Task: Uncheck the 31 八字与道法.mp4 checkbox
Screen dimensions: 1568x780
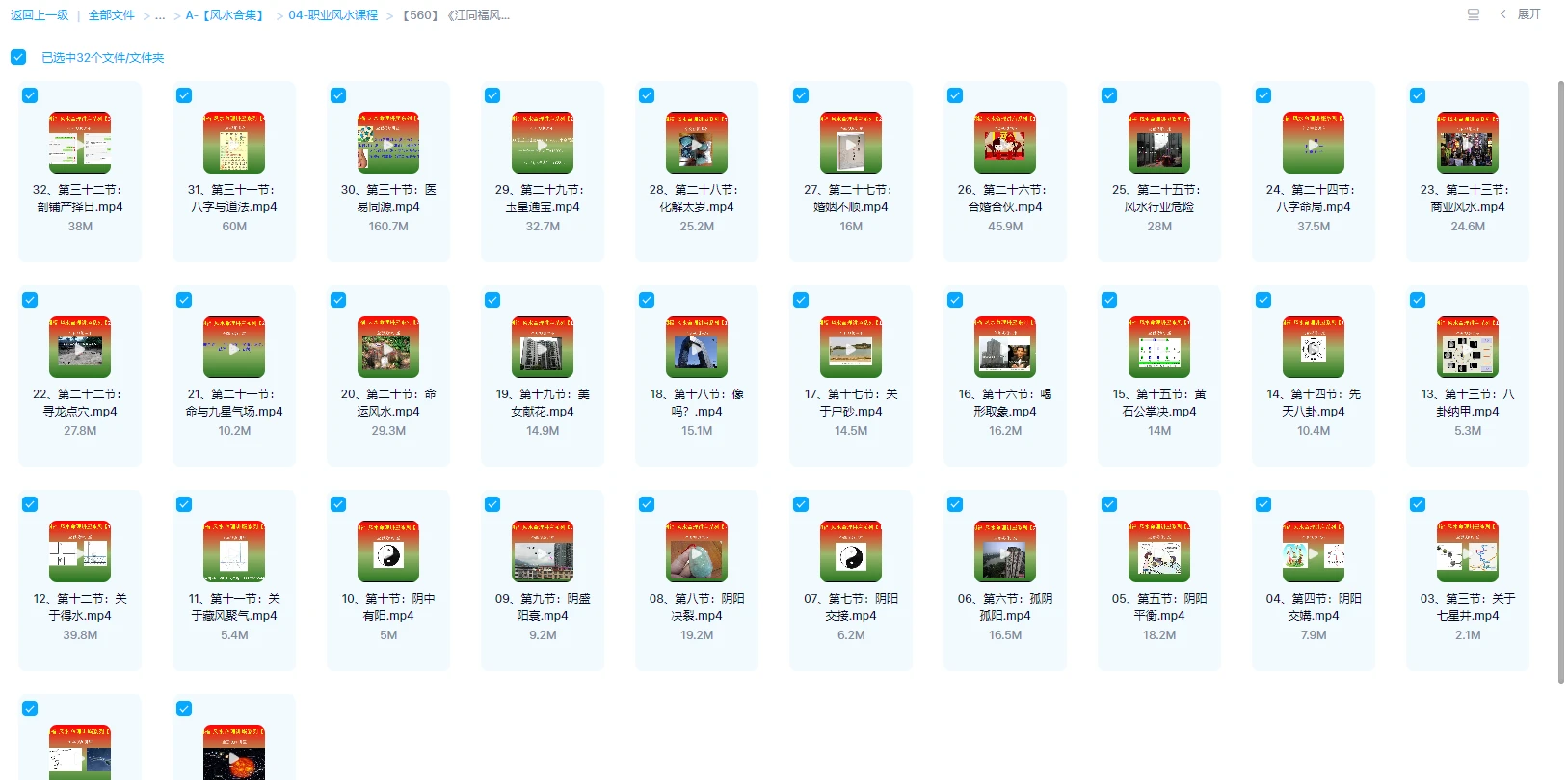Action: click(x=184, y=95)
